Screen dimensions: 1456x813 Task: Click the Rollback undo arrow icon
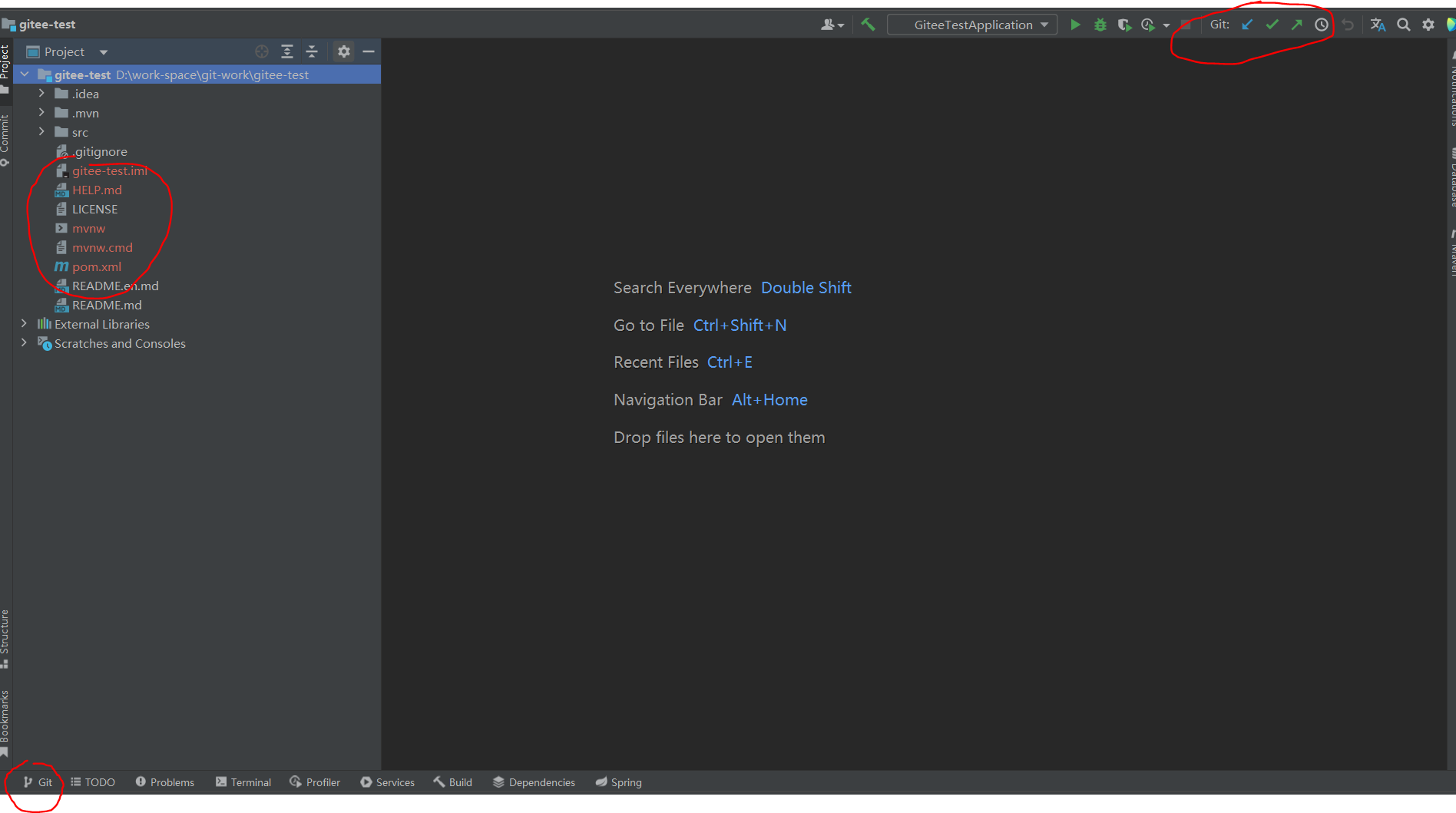click(1348, 25)
